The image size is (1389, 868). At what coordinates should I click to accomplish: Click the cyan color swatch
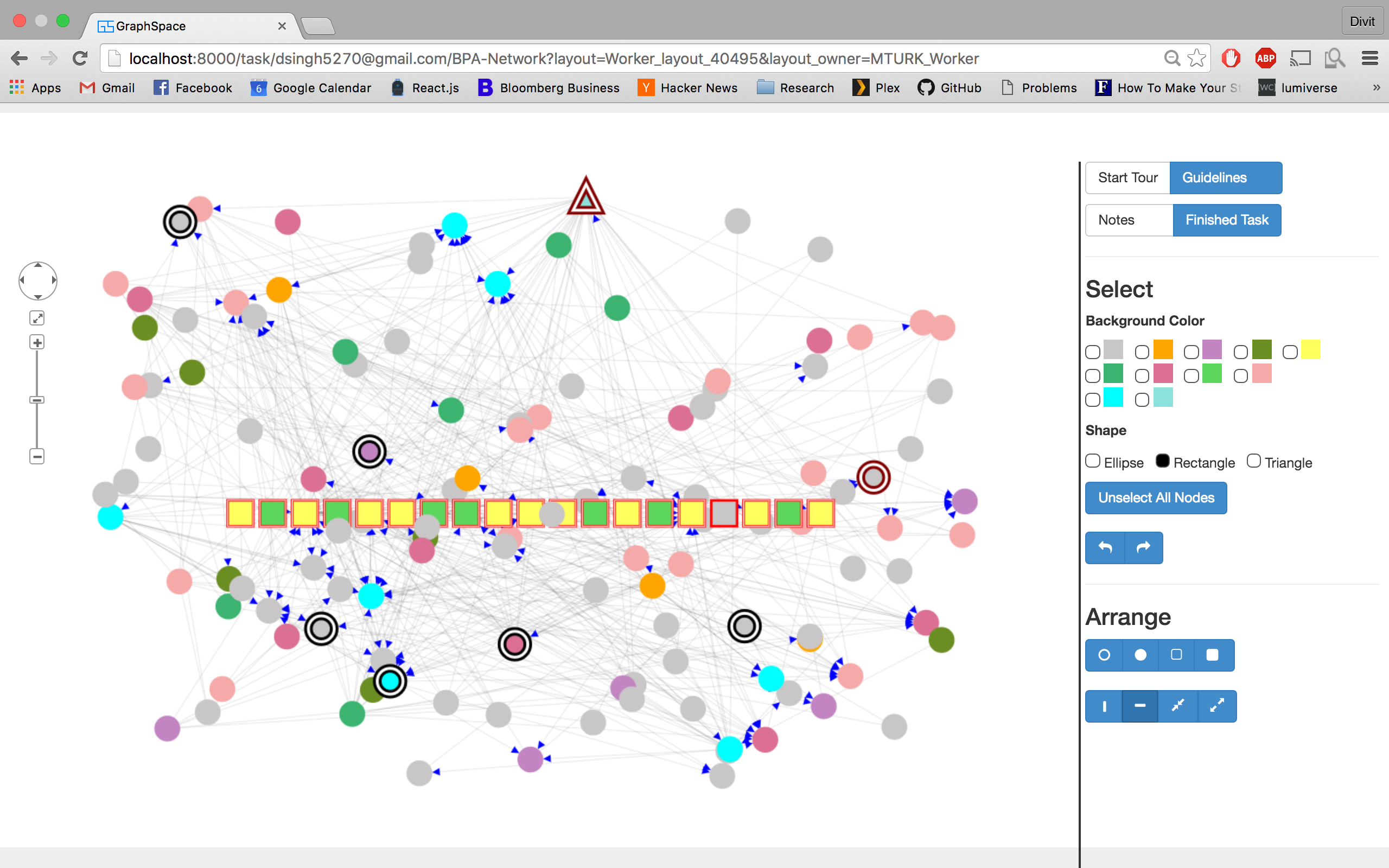pyautogui.click(x=1113, y=397)
